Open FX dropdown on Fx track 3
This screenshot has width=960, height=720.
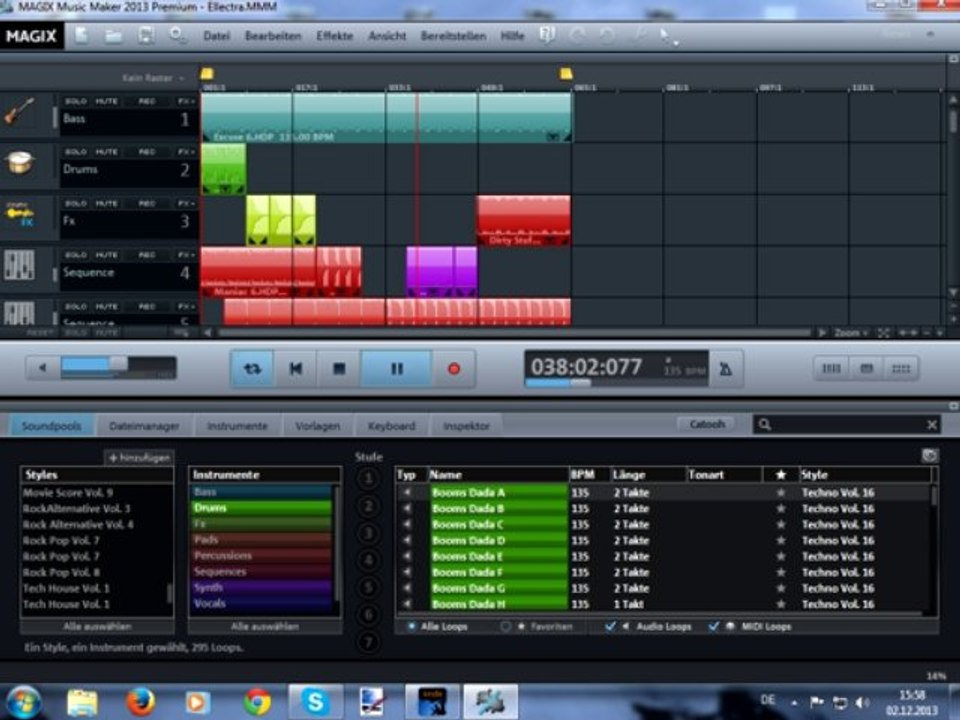186,203
